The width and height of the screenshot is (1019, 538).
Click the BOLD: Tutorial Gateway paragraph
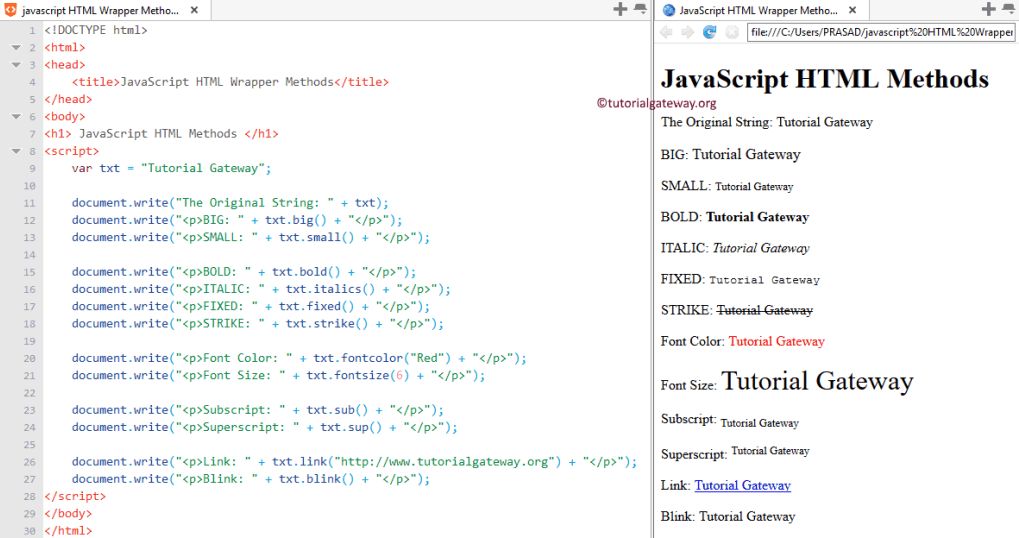(735, 217)
